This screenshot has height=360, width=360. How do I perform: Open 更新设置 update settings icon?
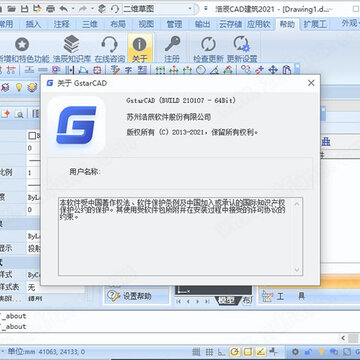[x=241, y=44]
